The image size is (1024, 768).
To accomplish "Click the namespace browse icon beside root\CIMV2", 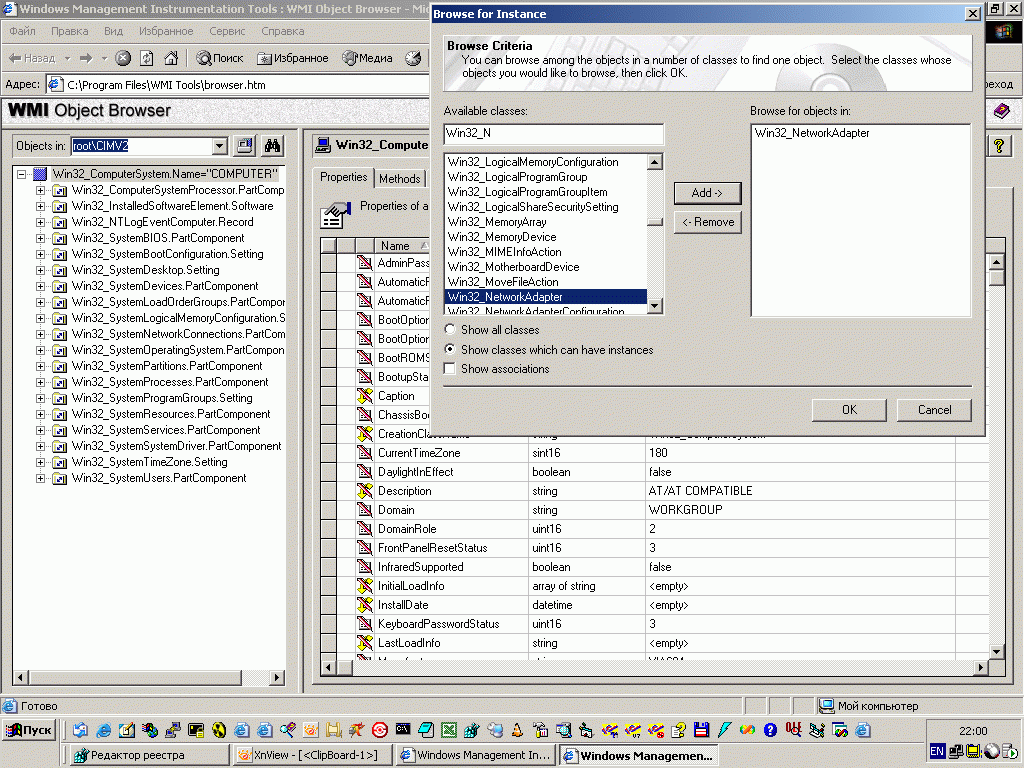I will click(x=245, y=146).
